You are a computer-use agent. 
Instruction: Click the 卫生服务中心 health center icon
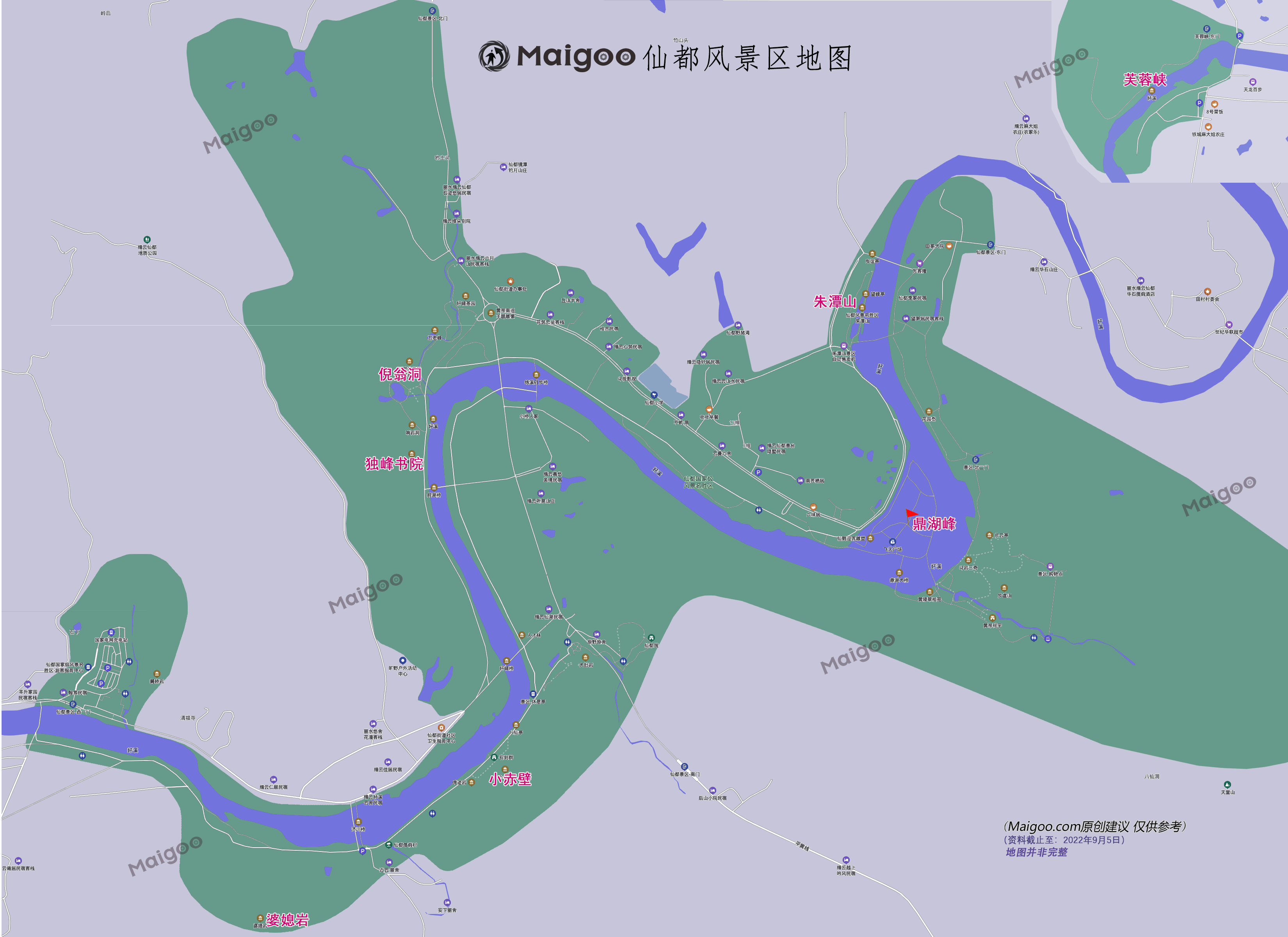coord(441,727)
